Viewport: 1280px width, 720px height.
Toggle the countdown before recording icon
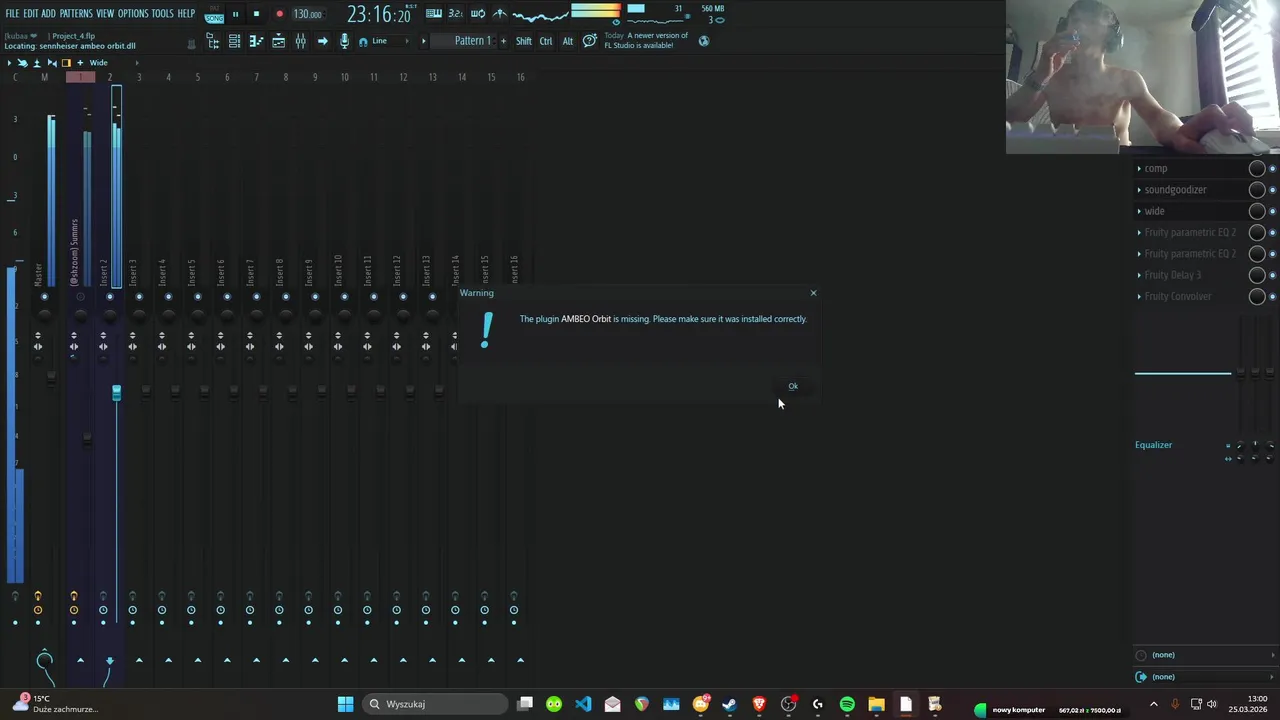456,14
